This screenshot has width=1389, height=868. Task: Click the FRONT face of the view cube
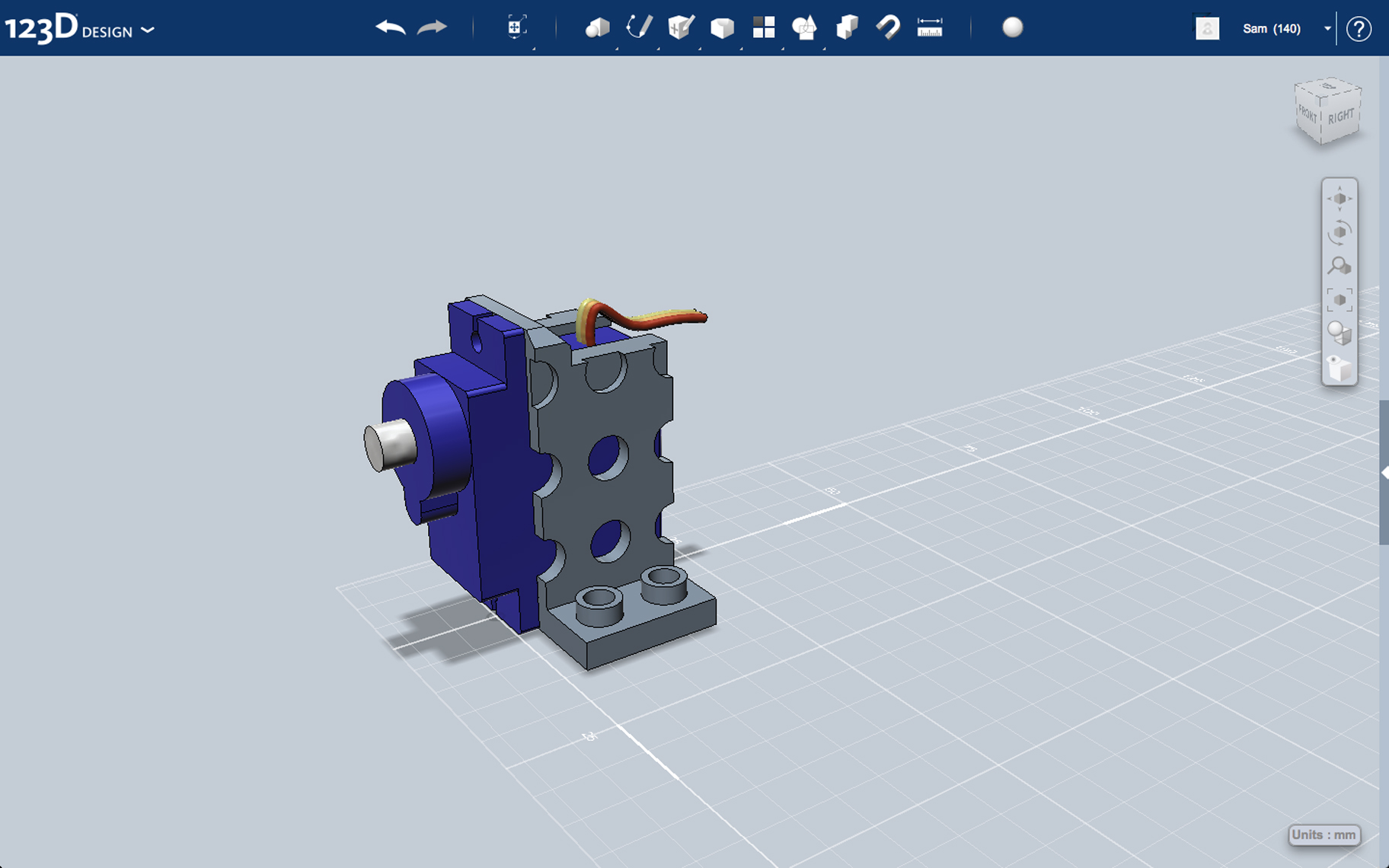pos(1307,116)
